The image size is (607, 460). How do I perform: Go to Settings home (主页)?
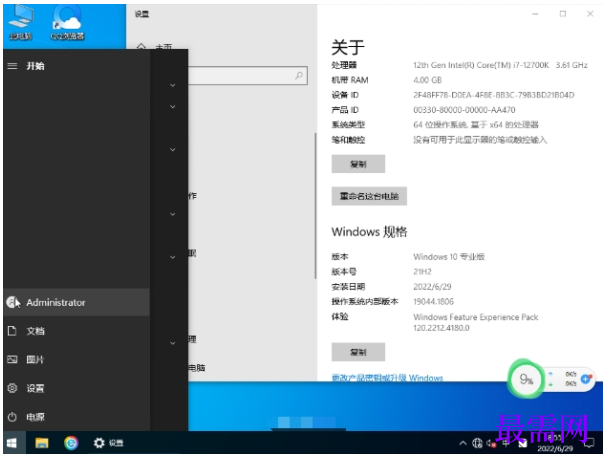pyautogui.click(x=155, y=47)
